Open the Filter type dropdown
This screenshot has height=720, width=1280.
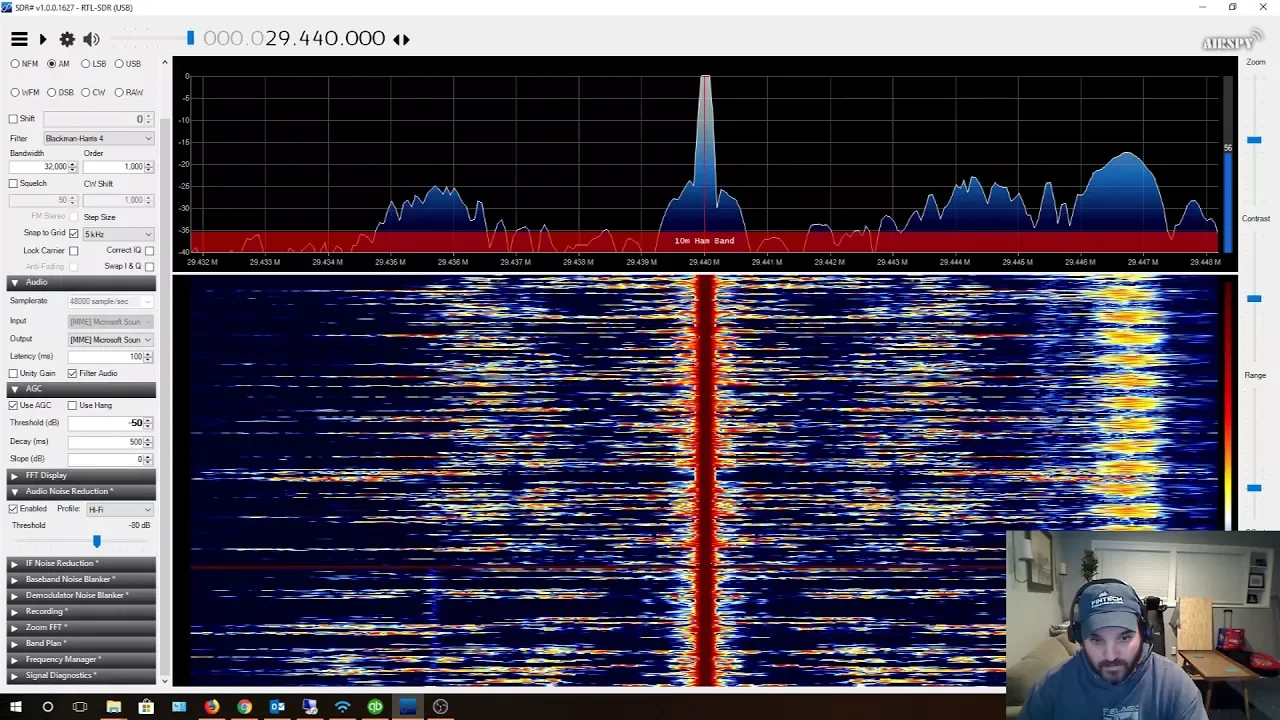(x=98, y=139)
